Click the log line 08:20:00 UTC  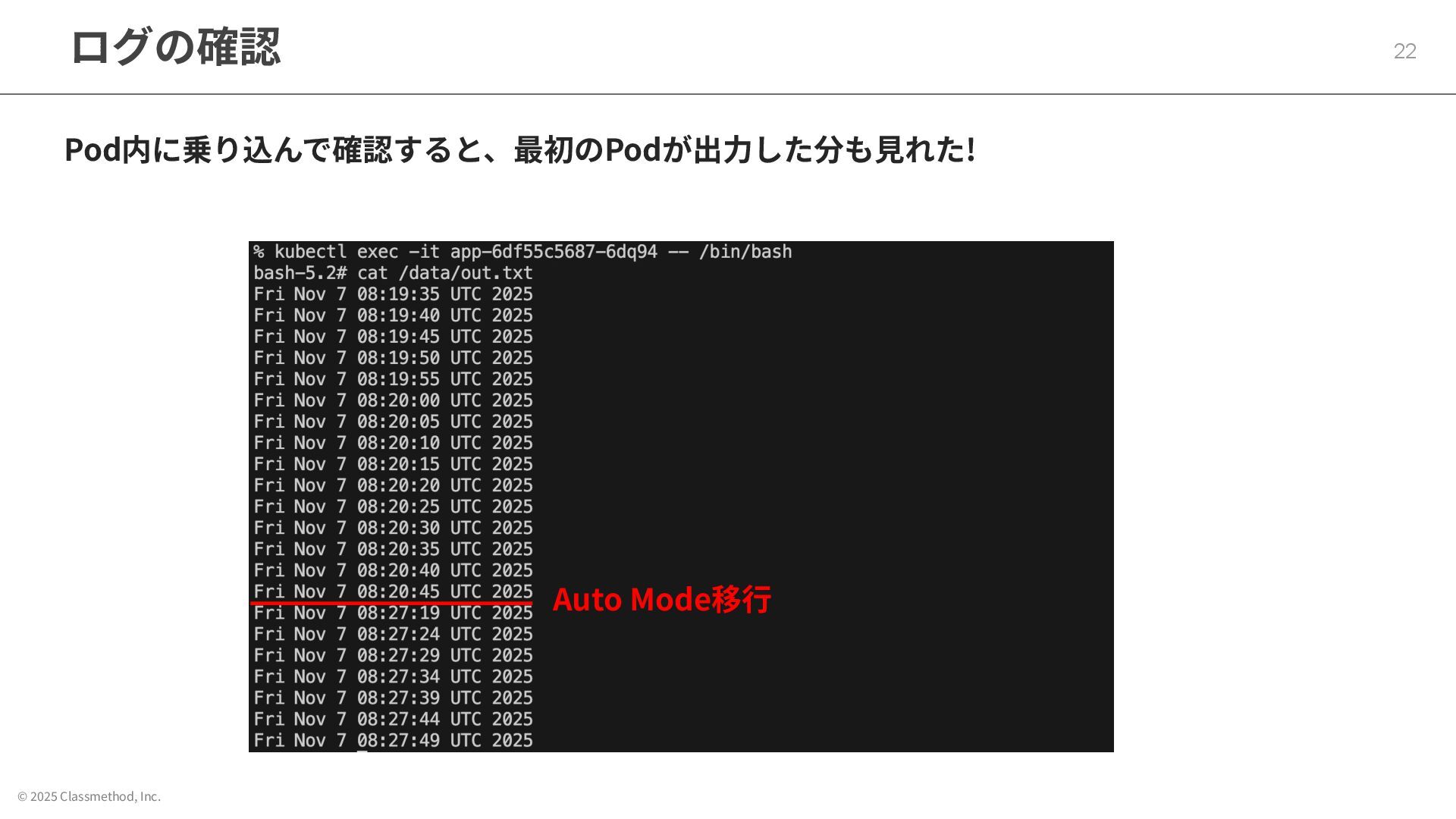click(x=393, y=400)
